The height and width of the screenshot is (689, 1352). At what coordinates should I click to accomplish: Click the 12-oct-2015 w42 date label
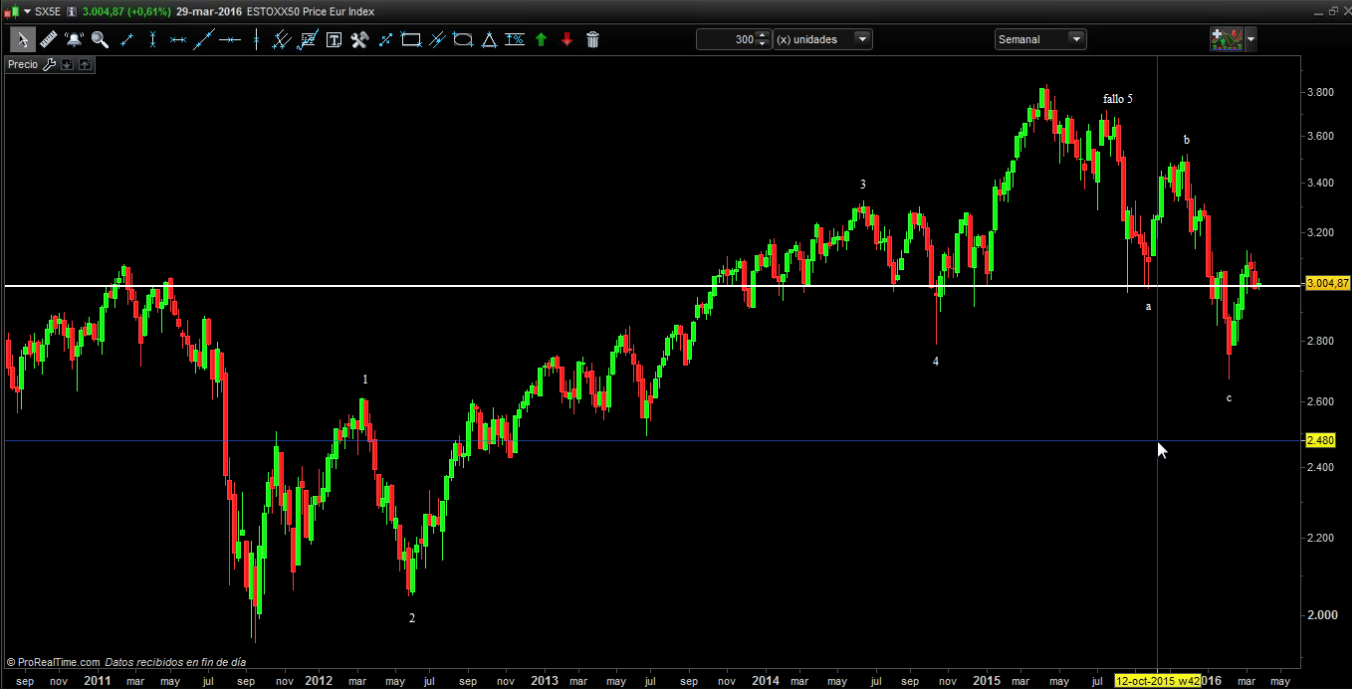1157,681
